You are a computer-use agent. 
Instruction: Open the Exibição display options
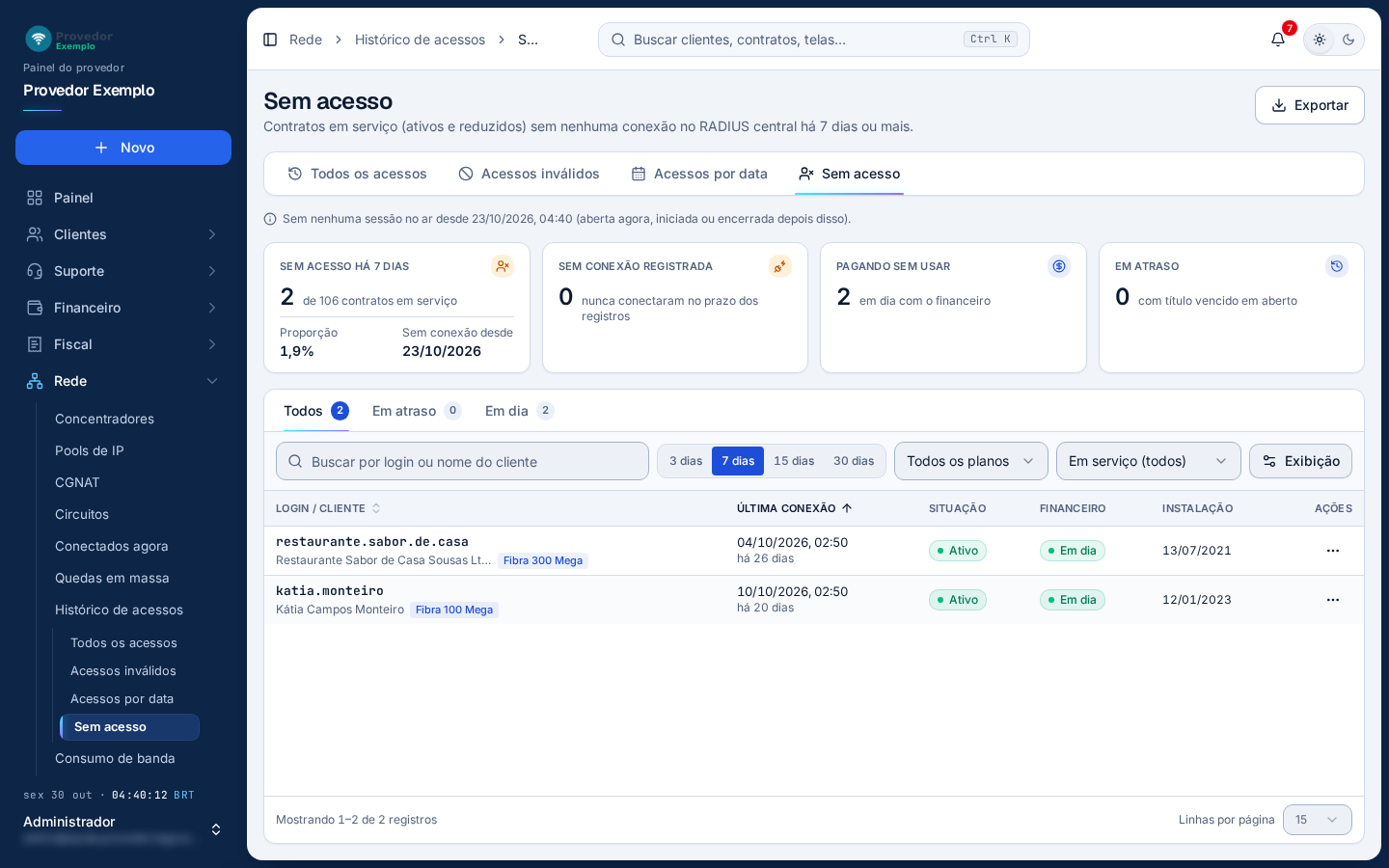coord(1300,461)
